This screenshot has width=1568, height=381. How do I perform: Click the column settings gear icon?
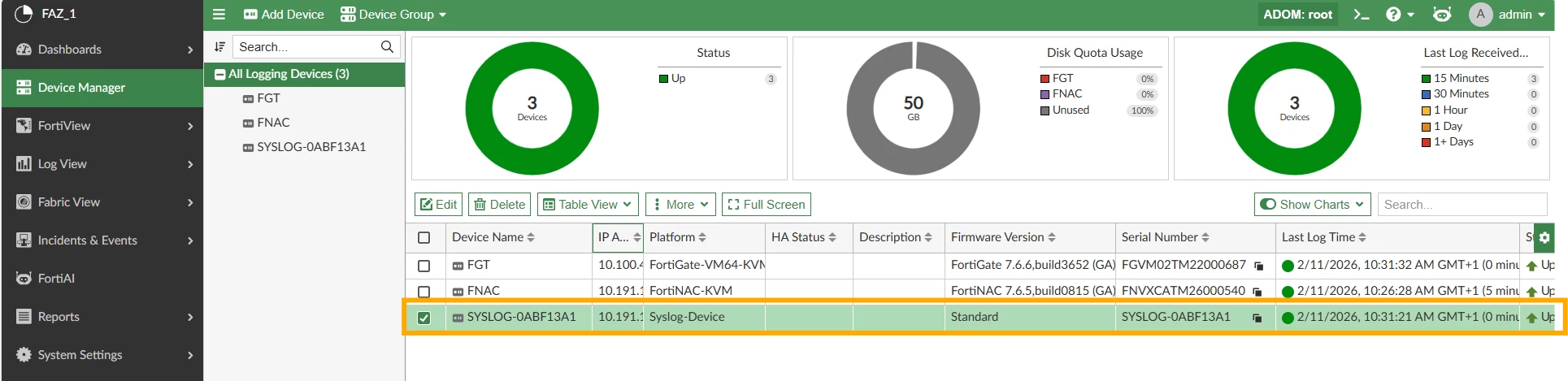(x=1544, y=237)
